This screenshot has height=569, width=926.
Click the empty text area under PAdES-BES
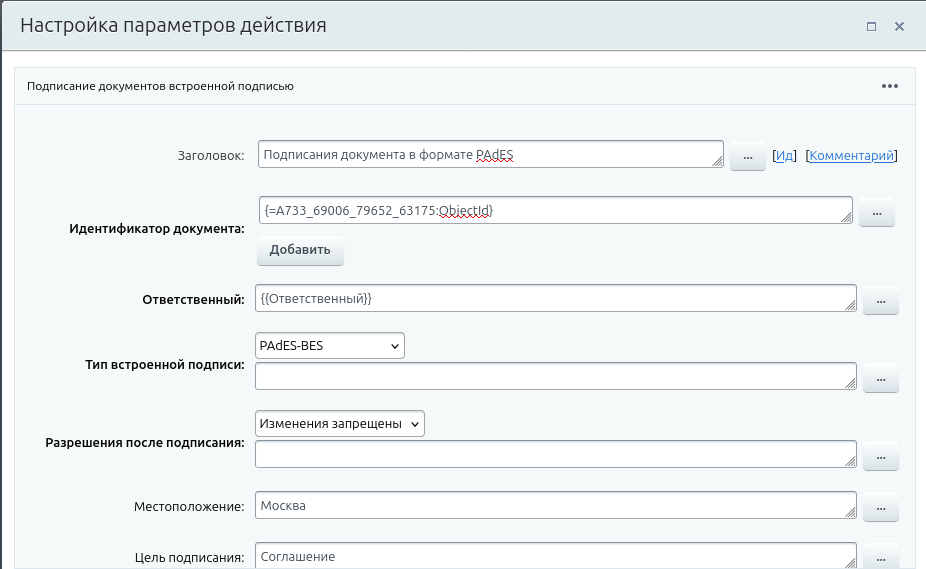(x=555, y=377)
